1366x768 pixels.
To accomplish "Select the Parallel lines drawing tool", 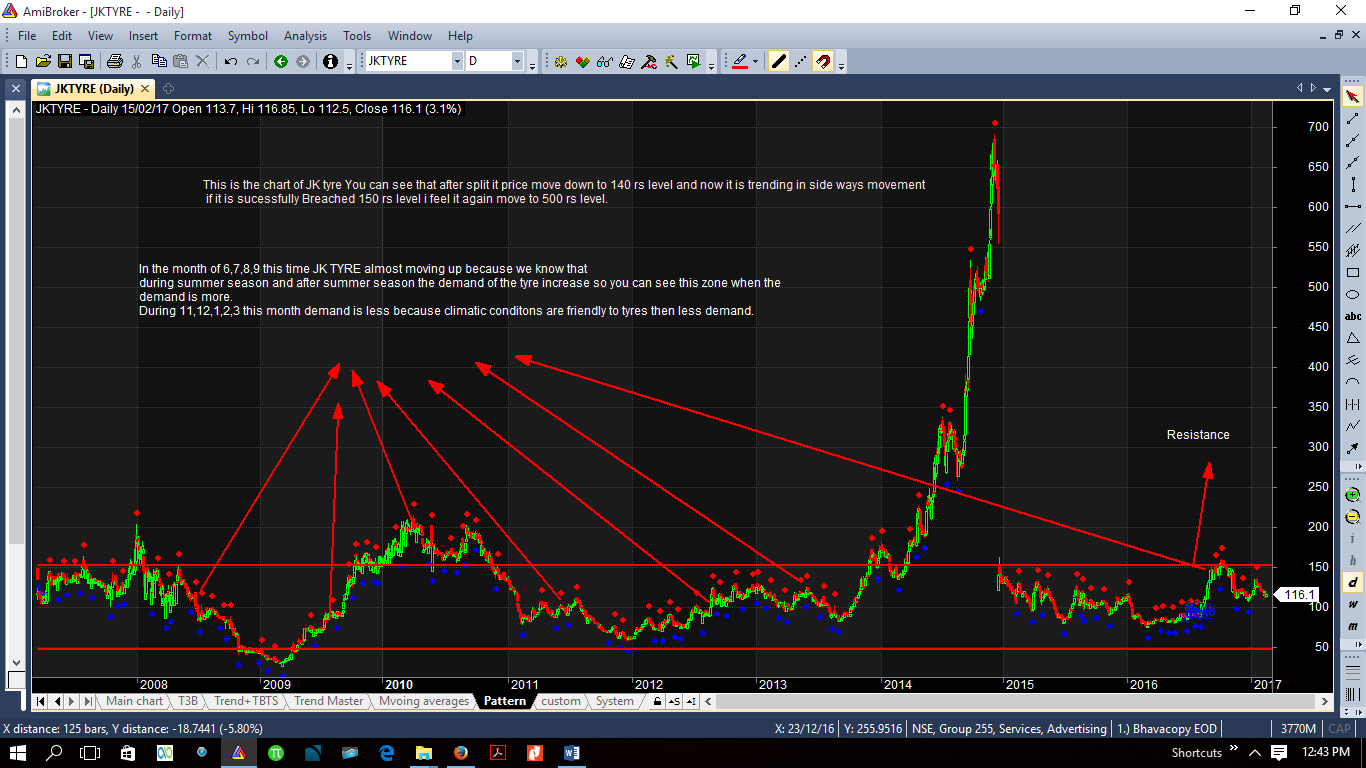I will click(1352, 228).
